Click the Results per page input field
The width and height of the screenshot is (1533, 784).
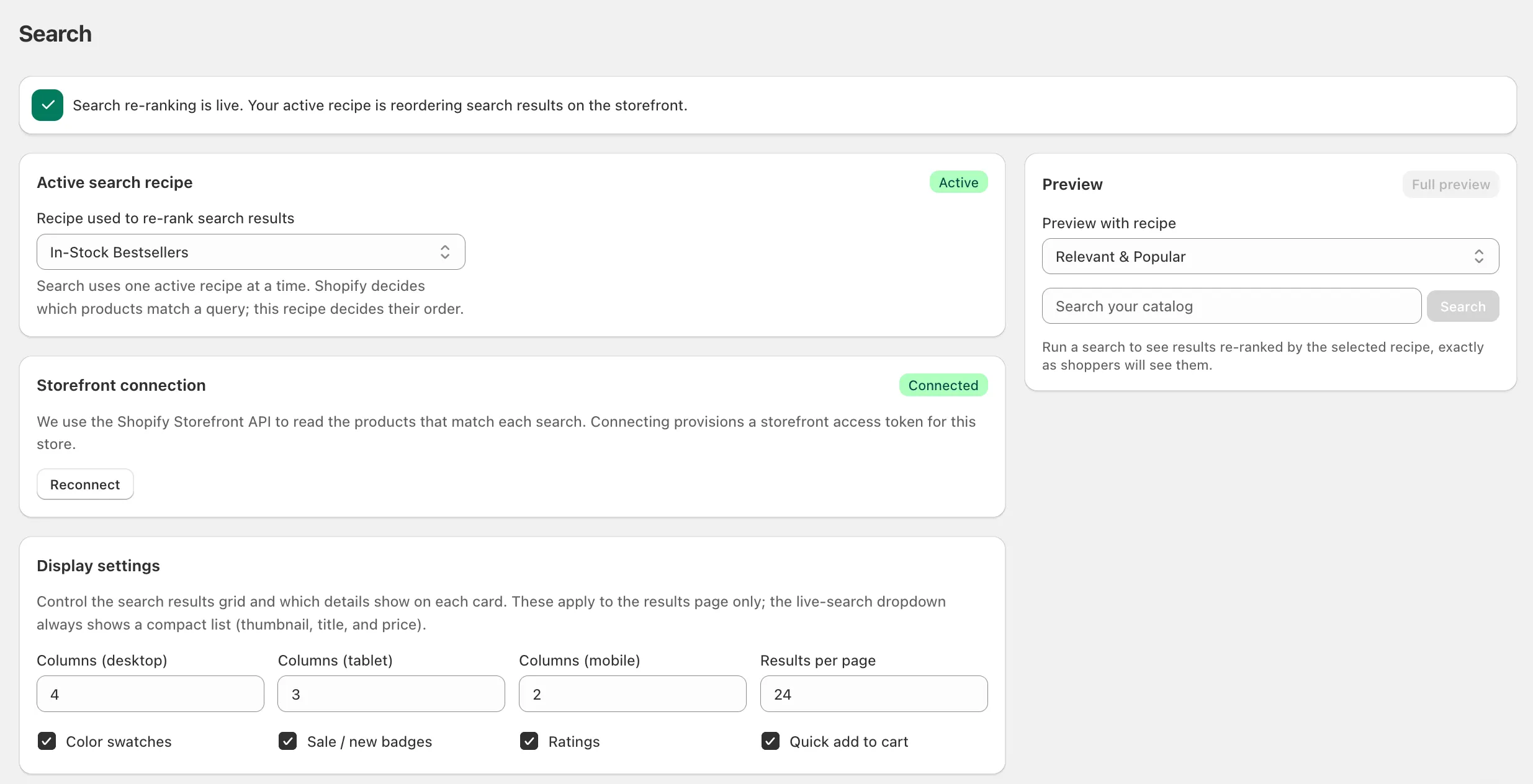click(x=874, y=694)
